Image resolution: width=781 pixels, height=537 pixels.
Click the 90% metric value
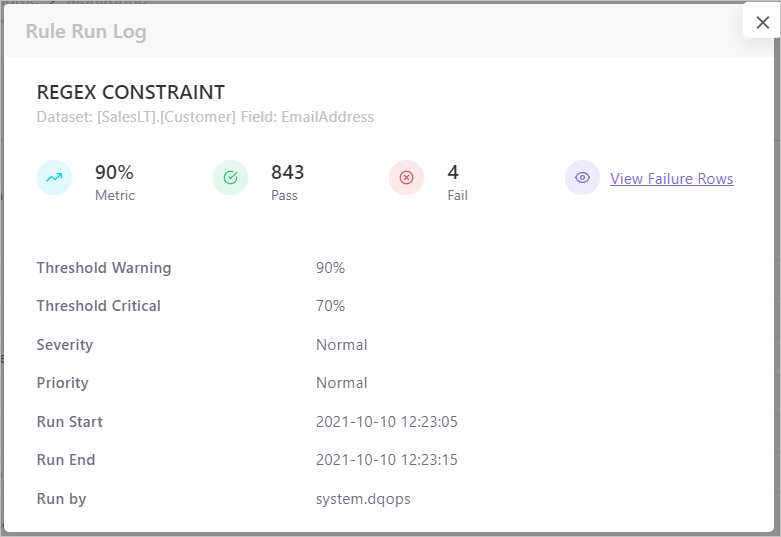click(114, 172)
